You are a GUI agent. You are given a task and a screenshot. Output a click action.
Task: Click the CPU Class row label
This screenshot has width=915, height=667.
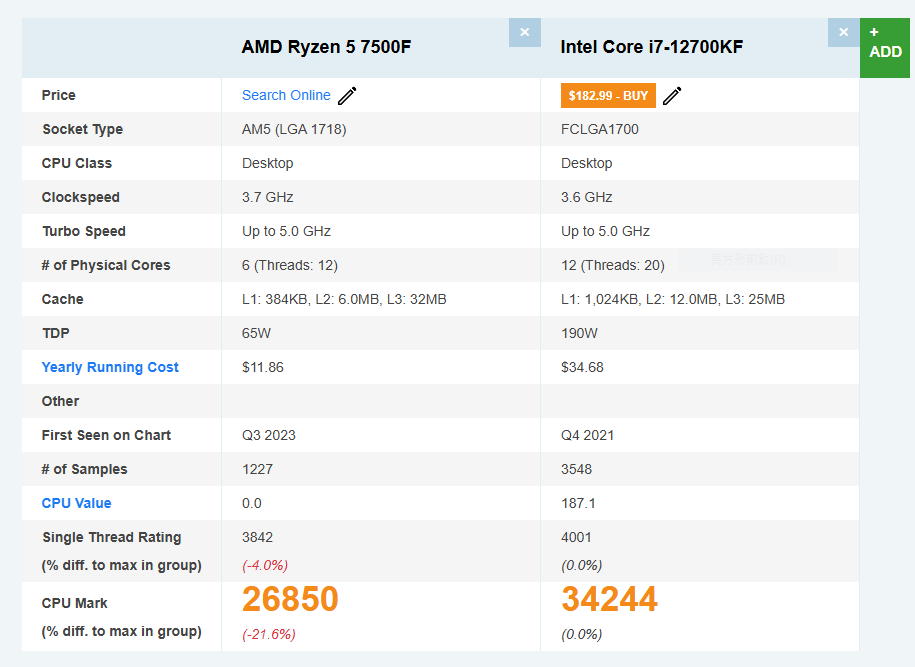pyautogui.click(x=76, y=163)
